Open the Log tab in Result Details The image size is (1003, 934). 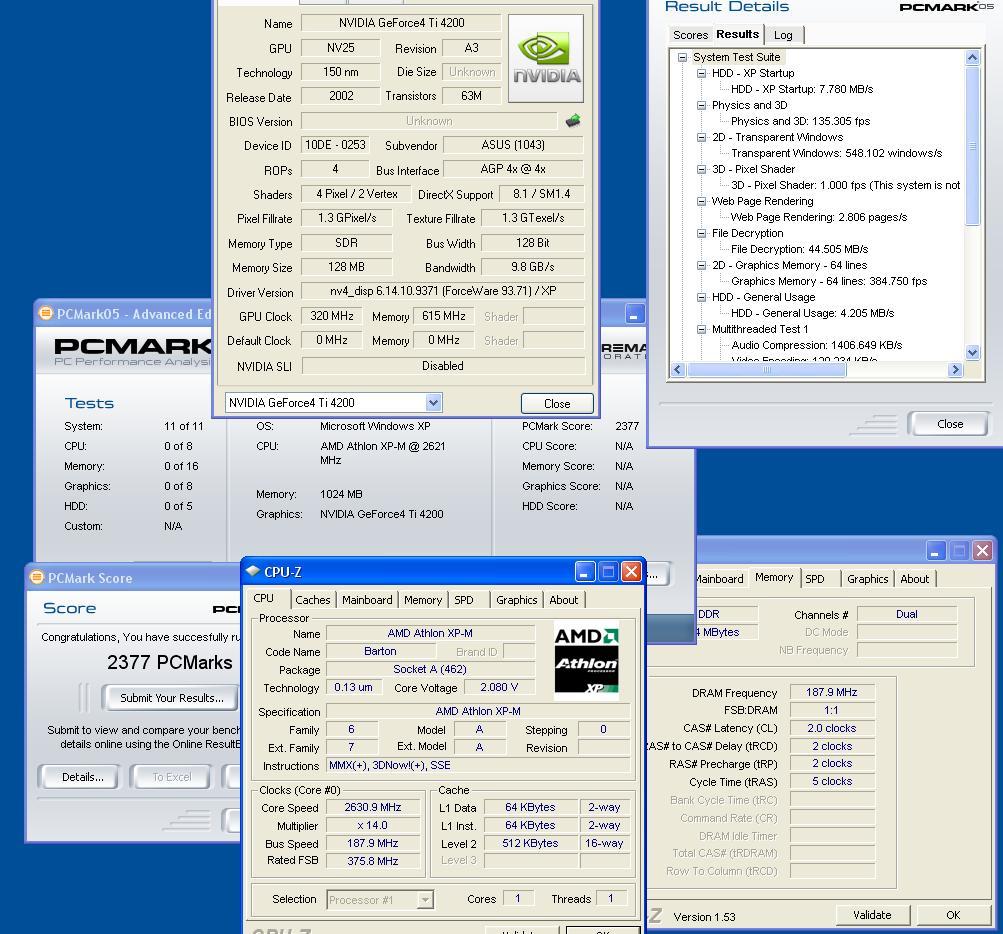[783, 35]
